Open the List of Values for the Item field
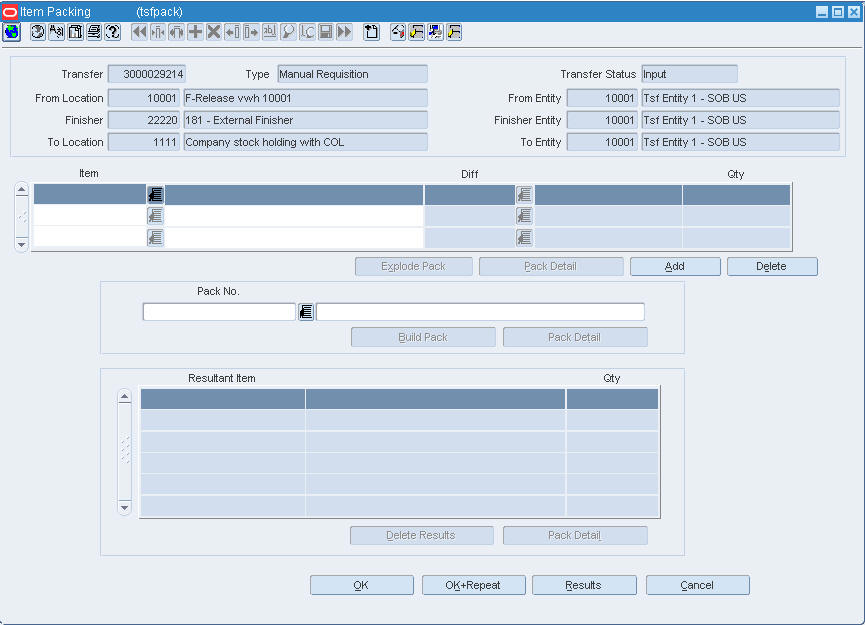Screen dimensions: 865x625 (155, 194)
